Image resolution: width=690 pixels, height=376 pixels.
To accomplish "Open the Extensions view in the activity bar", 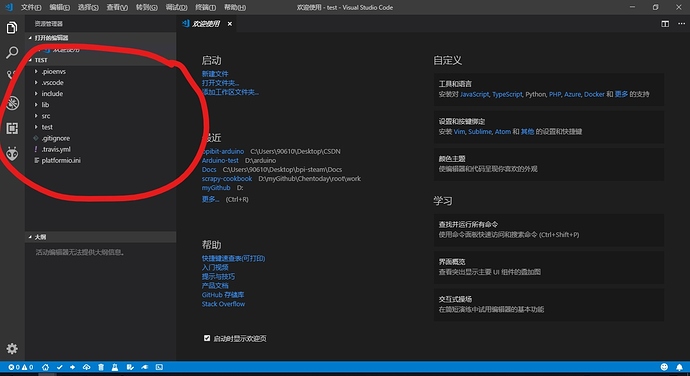I will [x=12, y=128].
